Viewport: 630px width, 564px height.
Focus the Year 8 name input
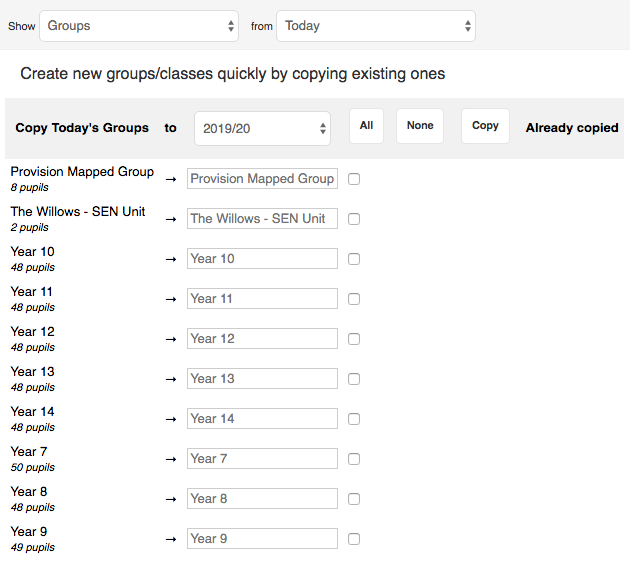coord(262,499)
